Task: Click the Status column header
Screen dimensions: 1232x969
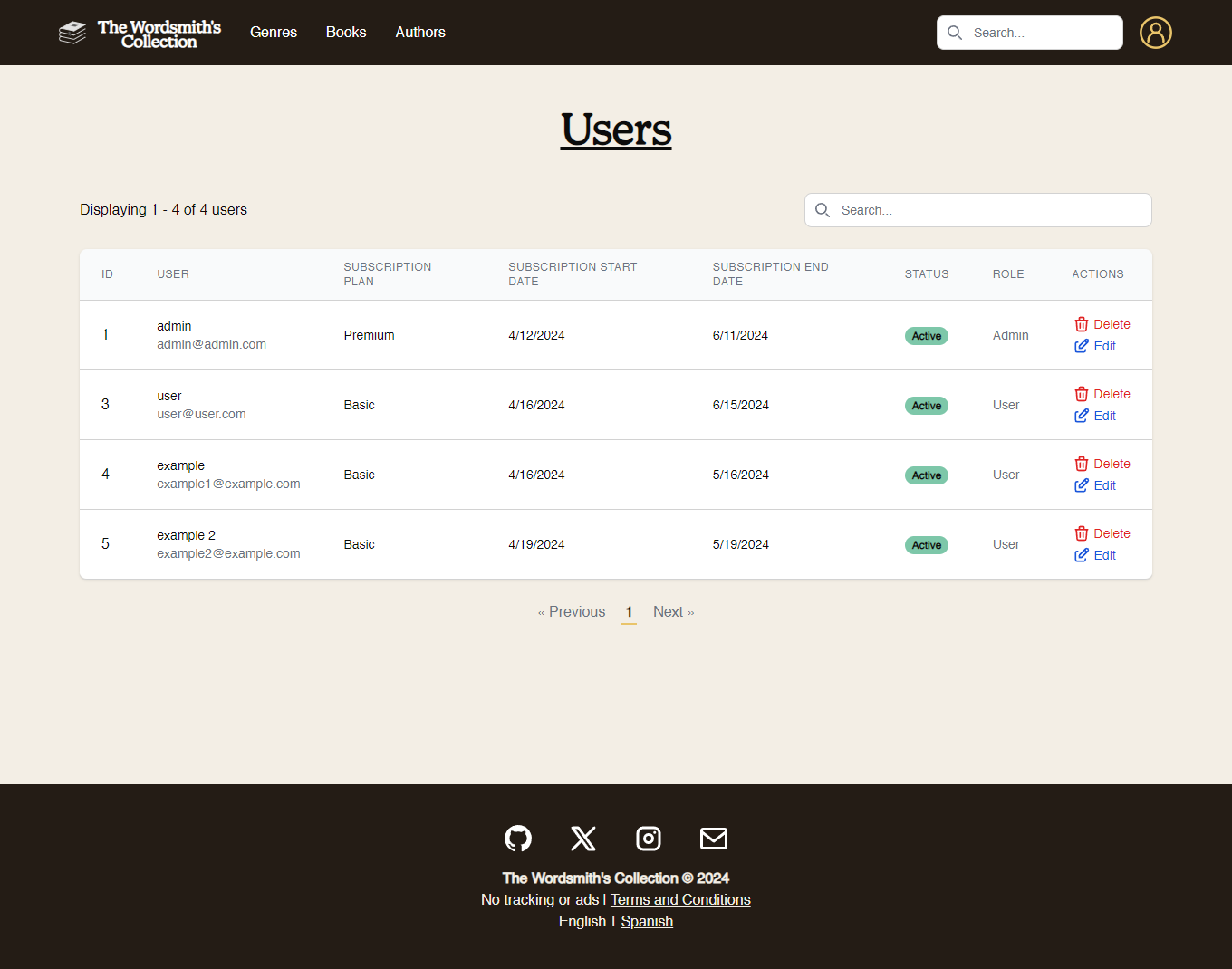Action: click(927, 274)
